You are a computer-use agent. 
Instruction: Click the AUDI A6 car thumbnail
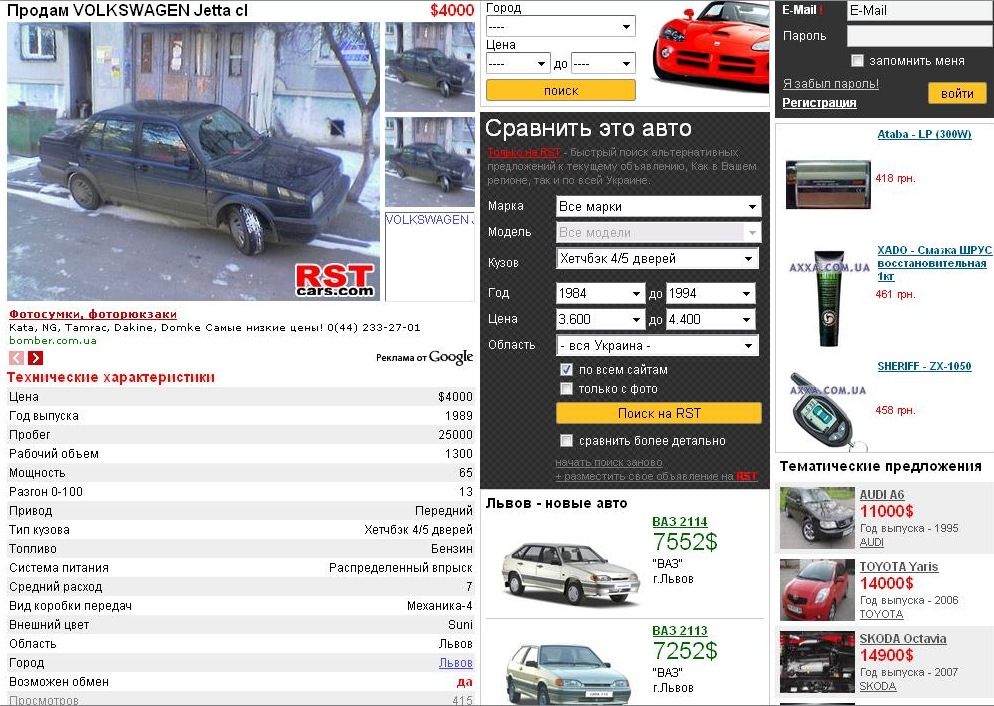(817, 518)
